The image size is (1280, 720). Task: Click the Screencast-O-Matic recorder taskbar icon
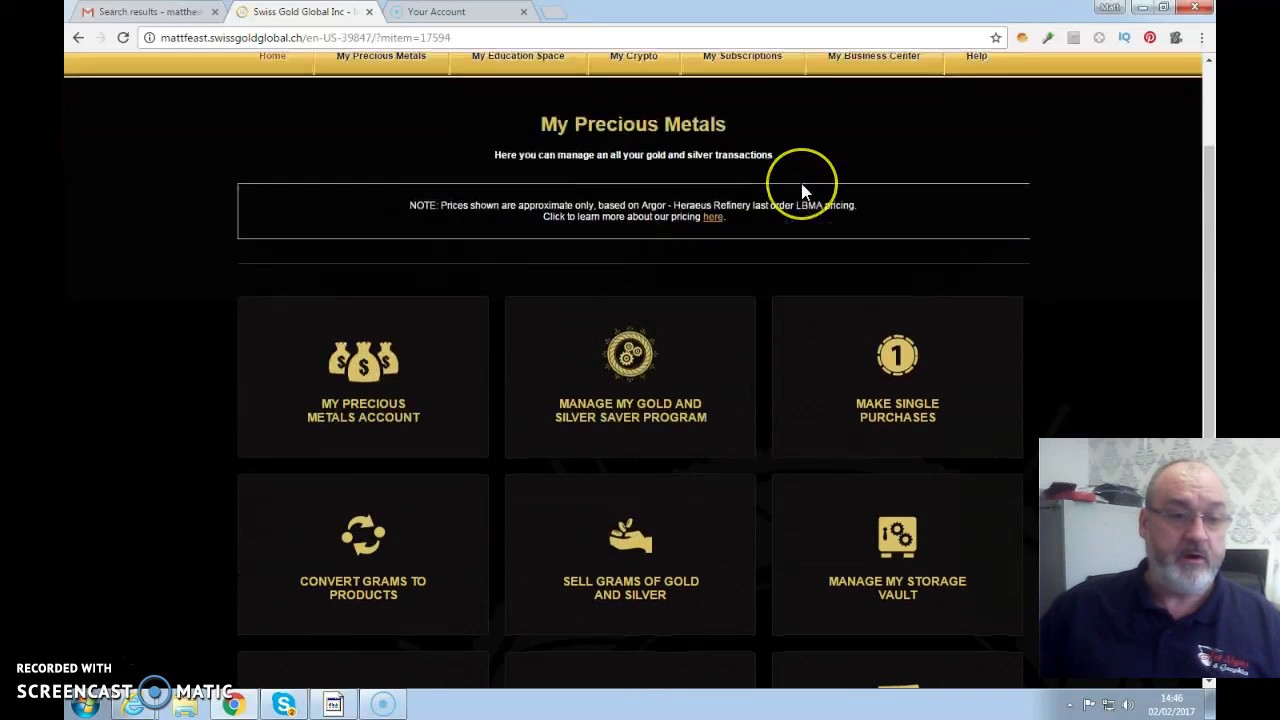pos(383,705)
